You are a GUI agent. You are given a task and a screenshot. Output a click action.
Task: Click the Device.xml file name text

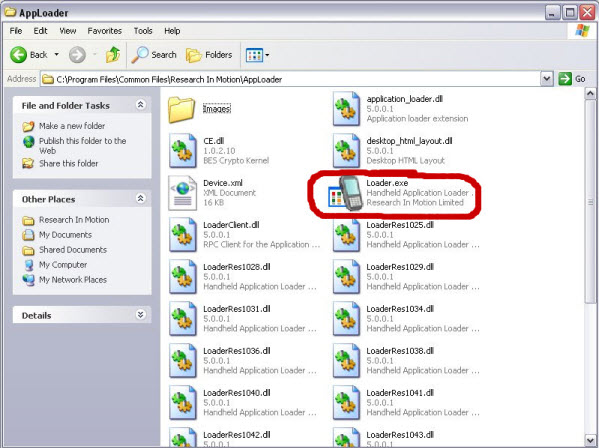(223, 183)
